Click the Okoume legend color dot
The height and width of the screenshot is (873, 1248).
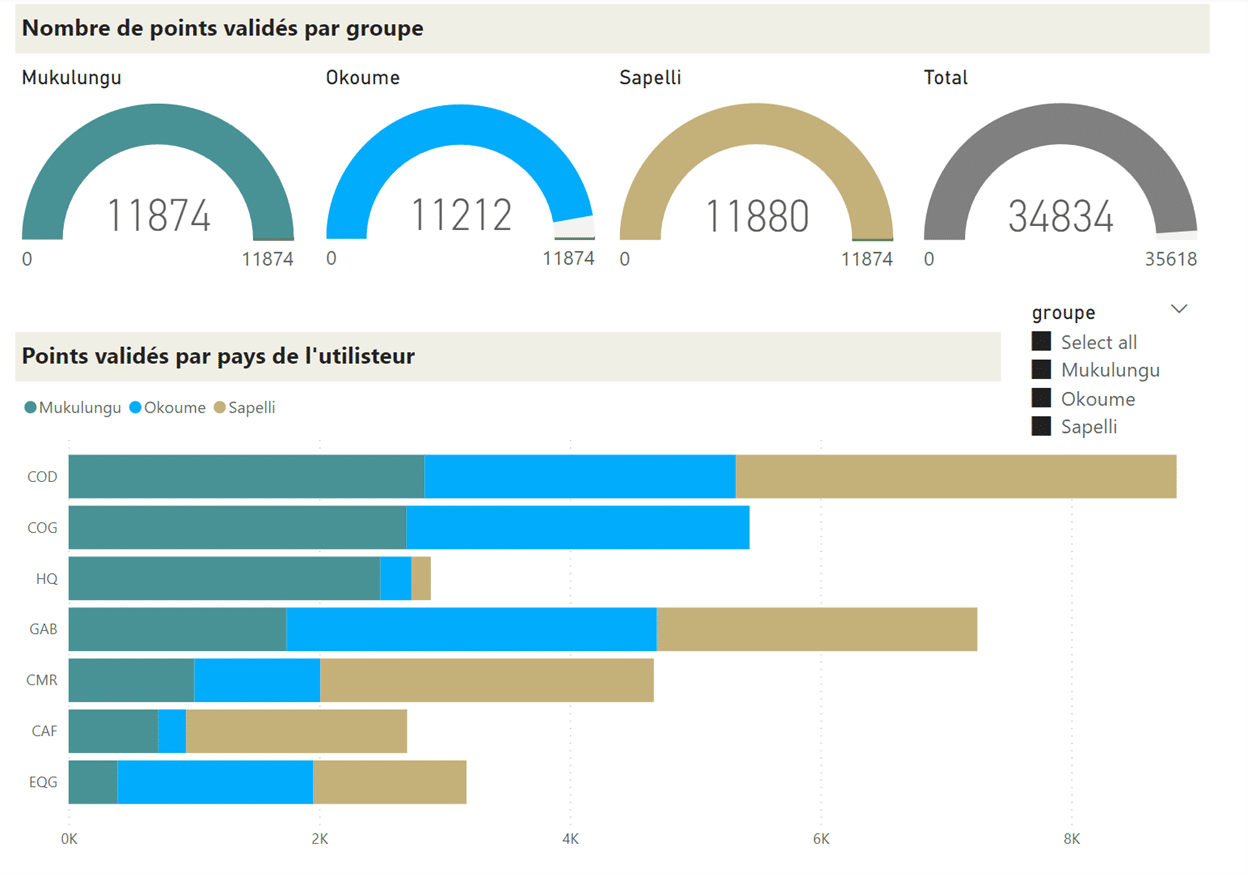coord(136,408)
